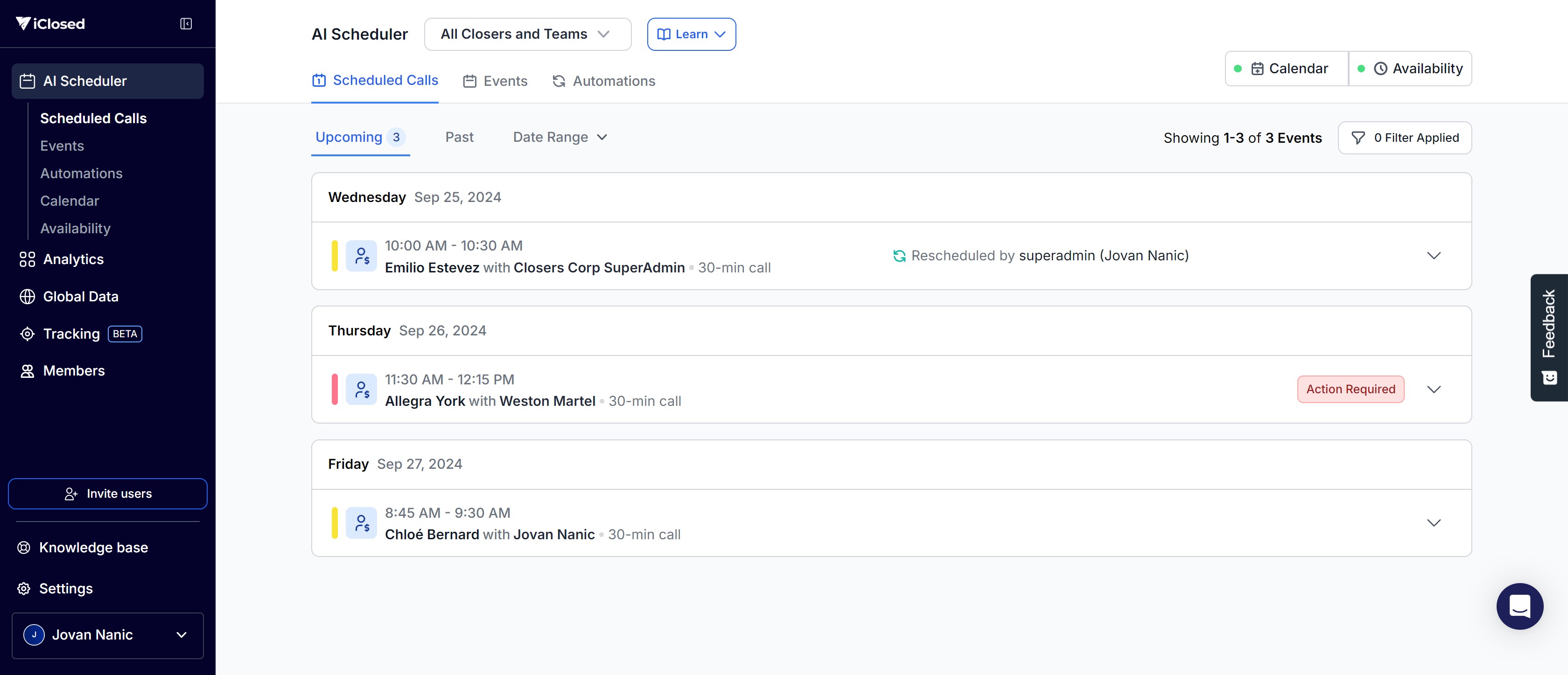Click the Settings gear icon
Screen dimensions: 1568x675
tap(24, 589)
